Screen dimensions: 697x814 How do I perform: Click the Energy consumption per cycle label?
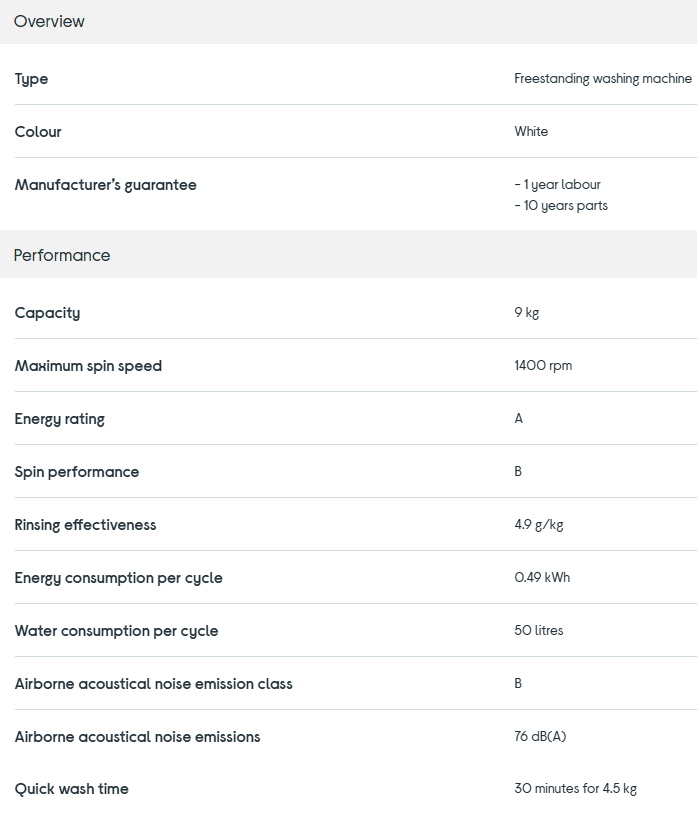click(118, 578)
